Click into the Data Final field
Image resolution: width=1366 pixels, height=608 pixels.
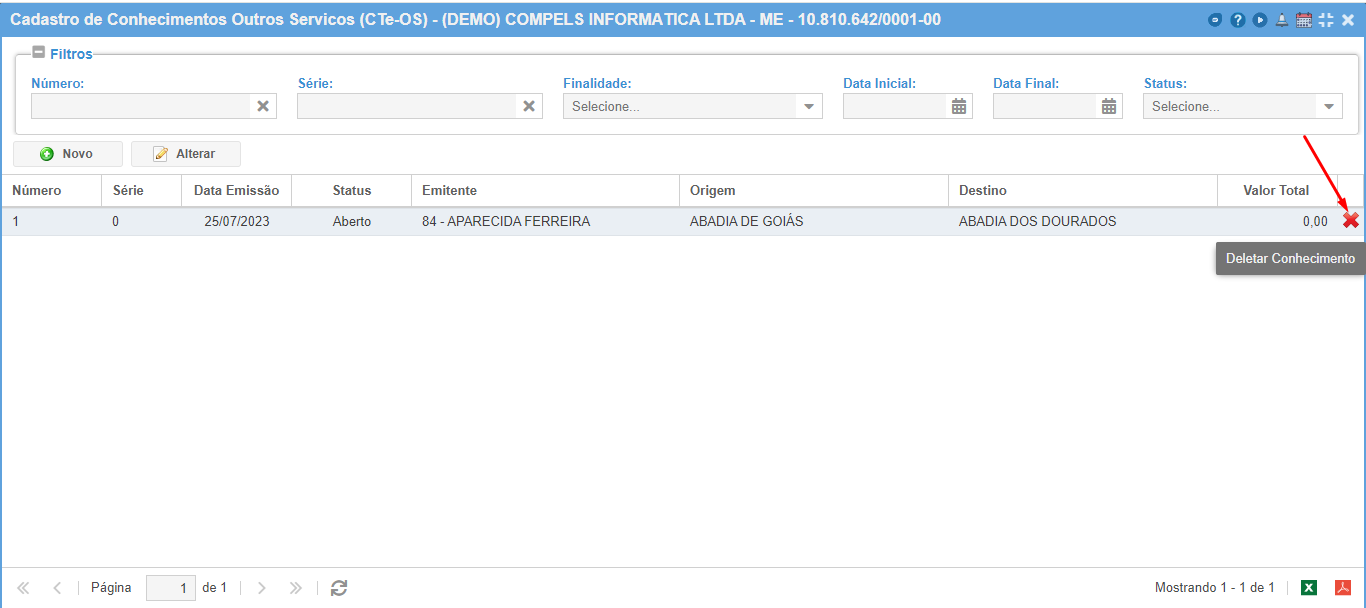[x=1045, y=106]
